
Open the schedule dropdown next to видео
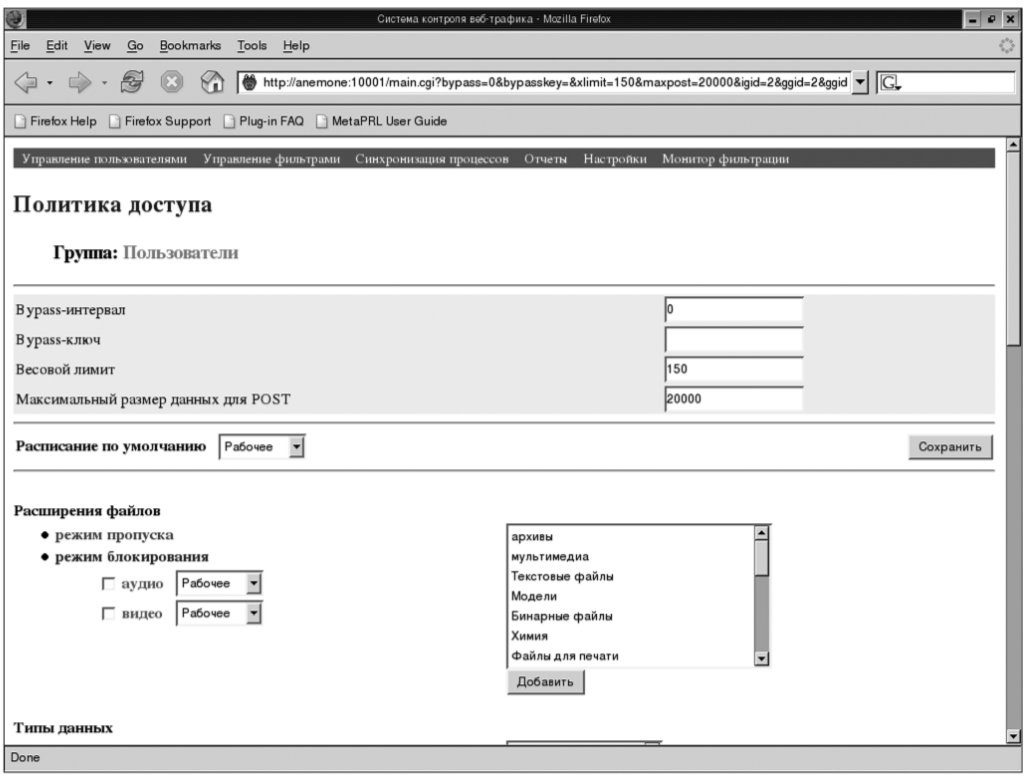219,614
